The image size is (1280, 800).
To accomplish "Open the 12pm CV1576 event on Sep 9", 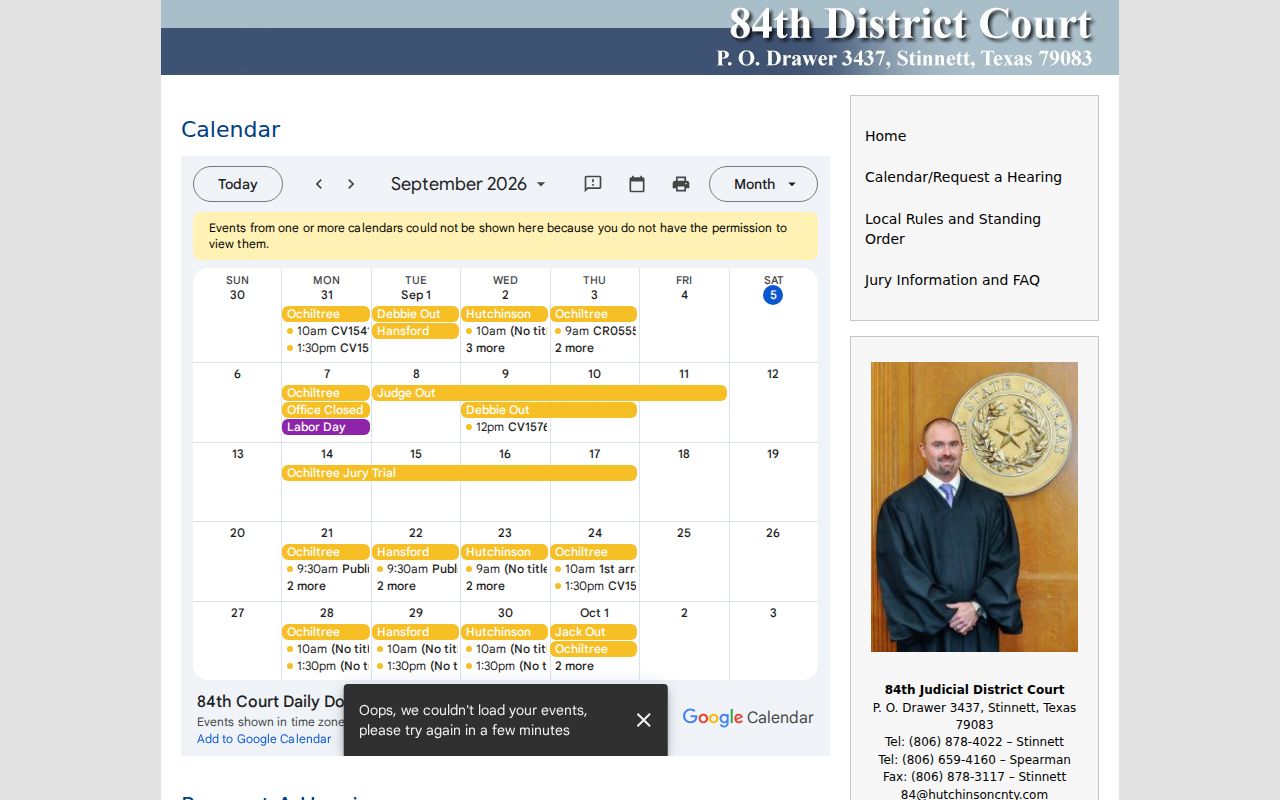I will pyautogui.click(x=505, y=427).
